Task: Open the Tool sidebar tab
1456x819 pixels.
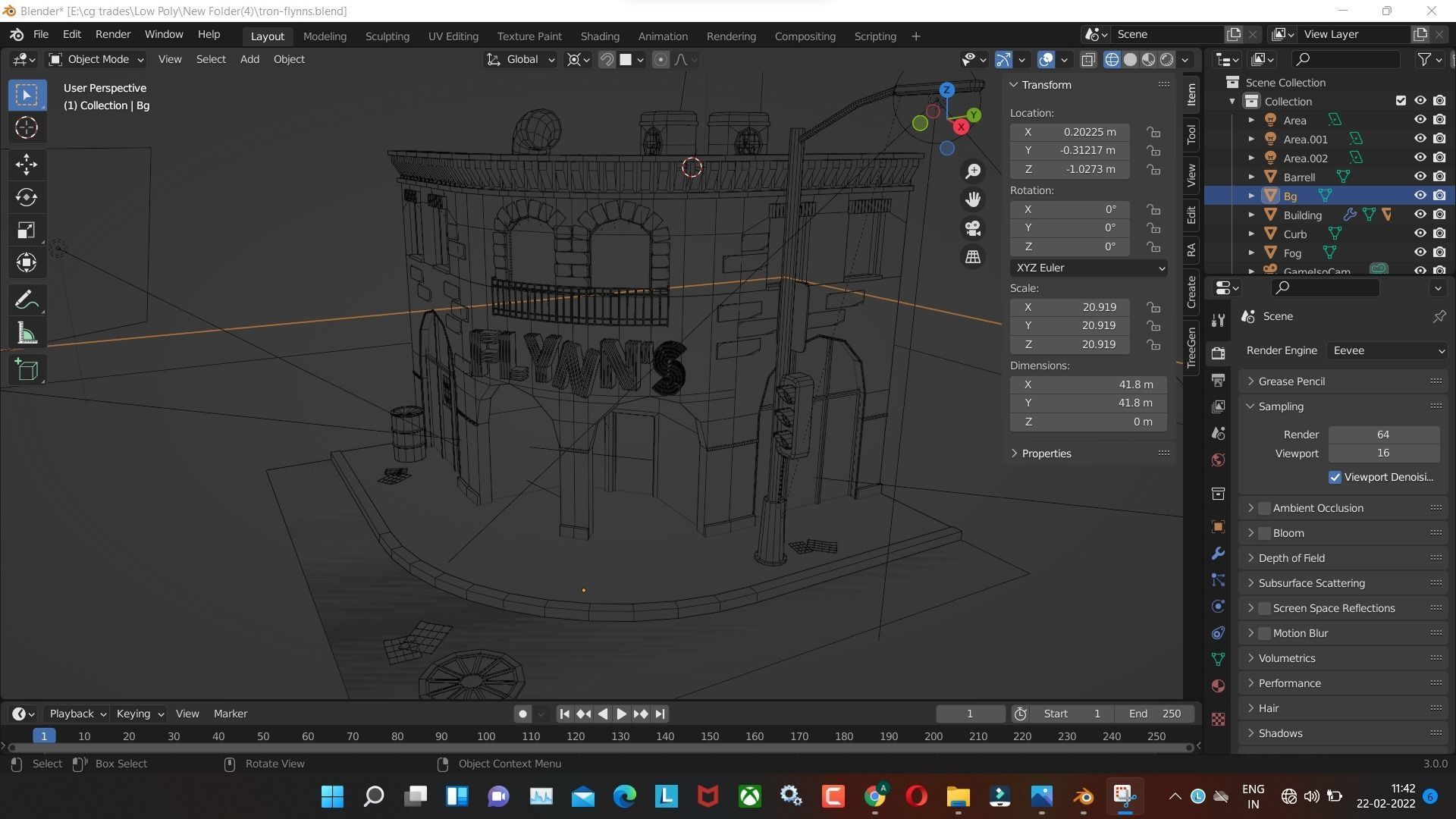Action: point(1191,135)
